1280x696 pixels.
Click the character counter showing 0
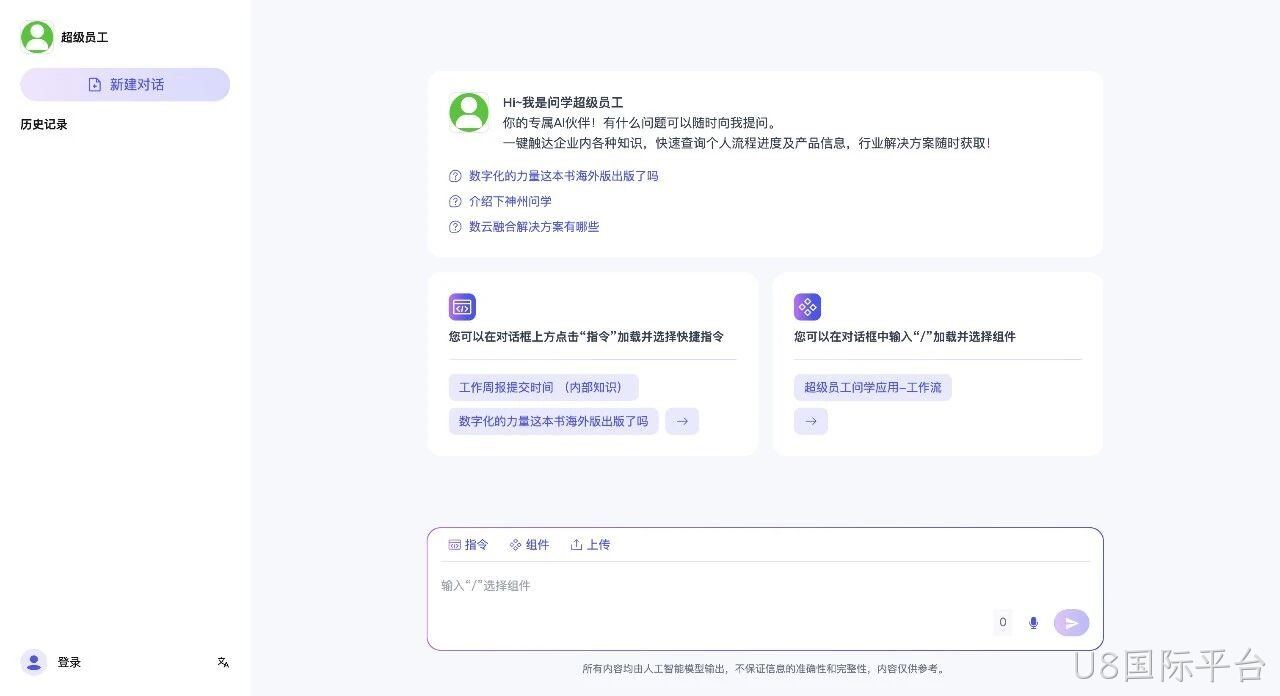click(1003, 622)
